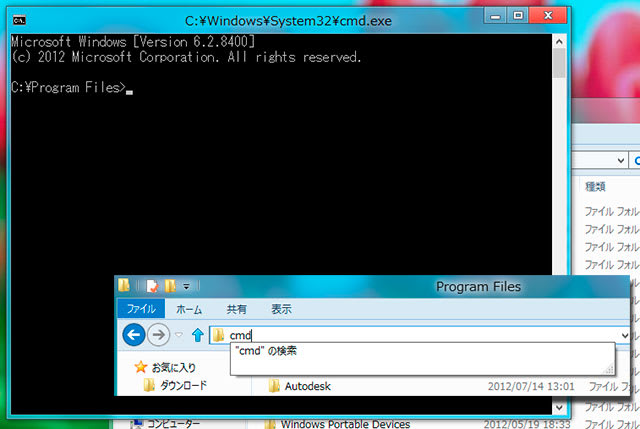Click the folder icon in address bar
The height and width of the screenshot is (429, 640).
click(x=218, y=335)
